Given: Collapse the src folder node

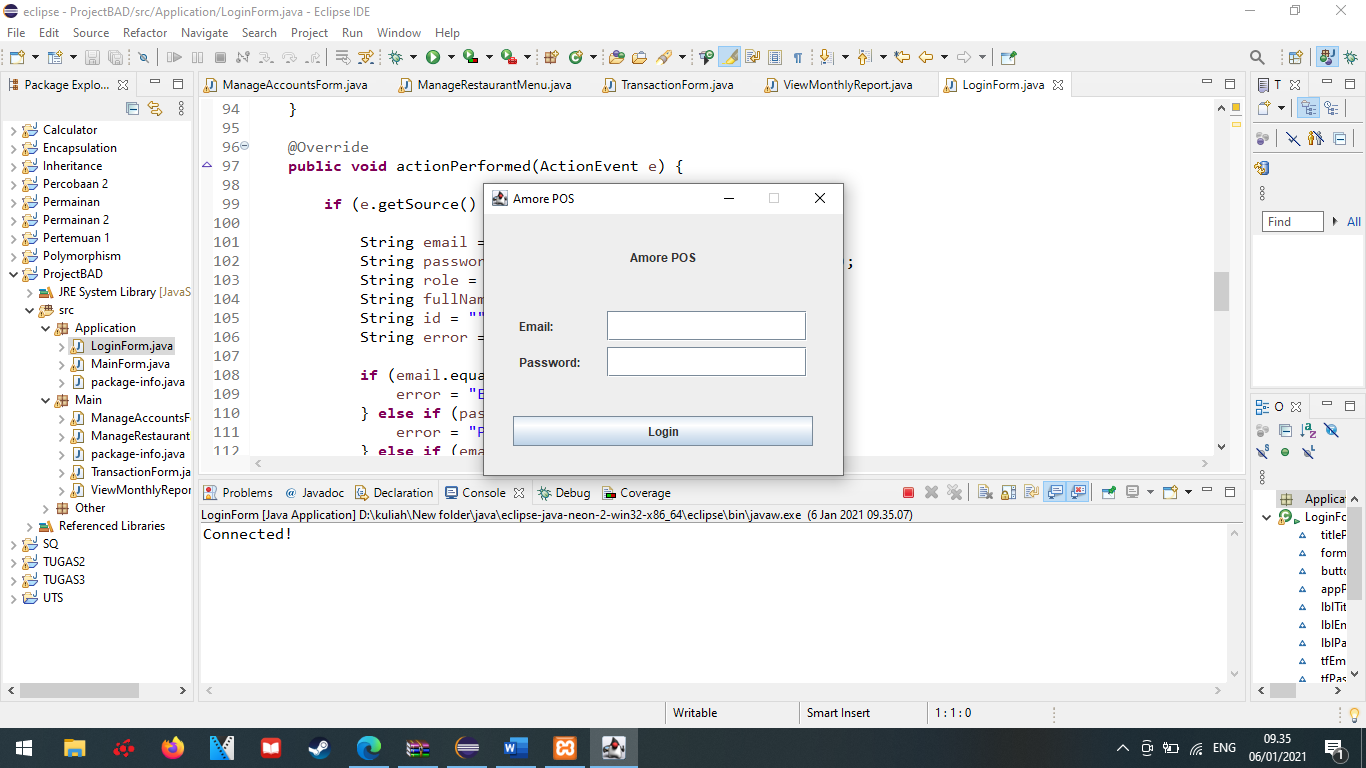Looking at the screenshot, I should [x=30, y=310].
